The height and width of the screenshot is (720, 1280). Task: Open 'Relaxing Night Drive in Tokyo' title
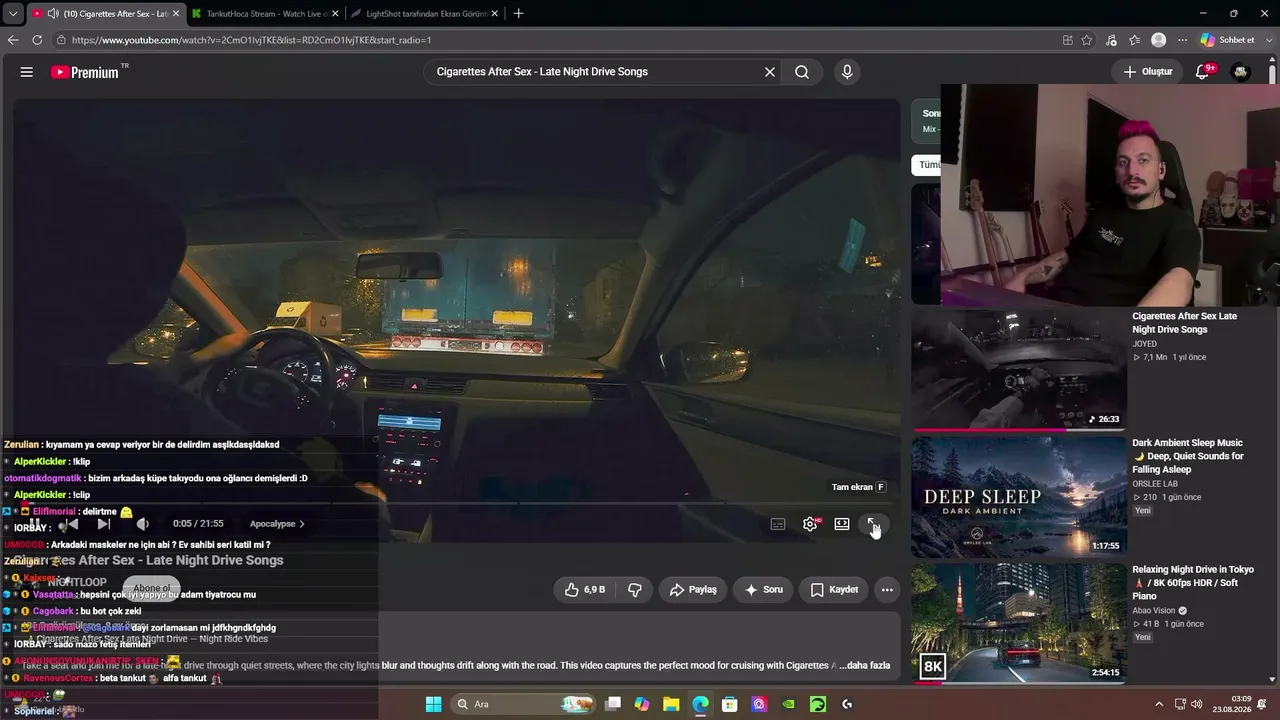click(1192, 583)
